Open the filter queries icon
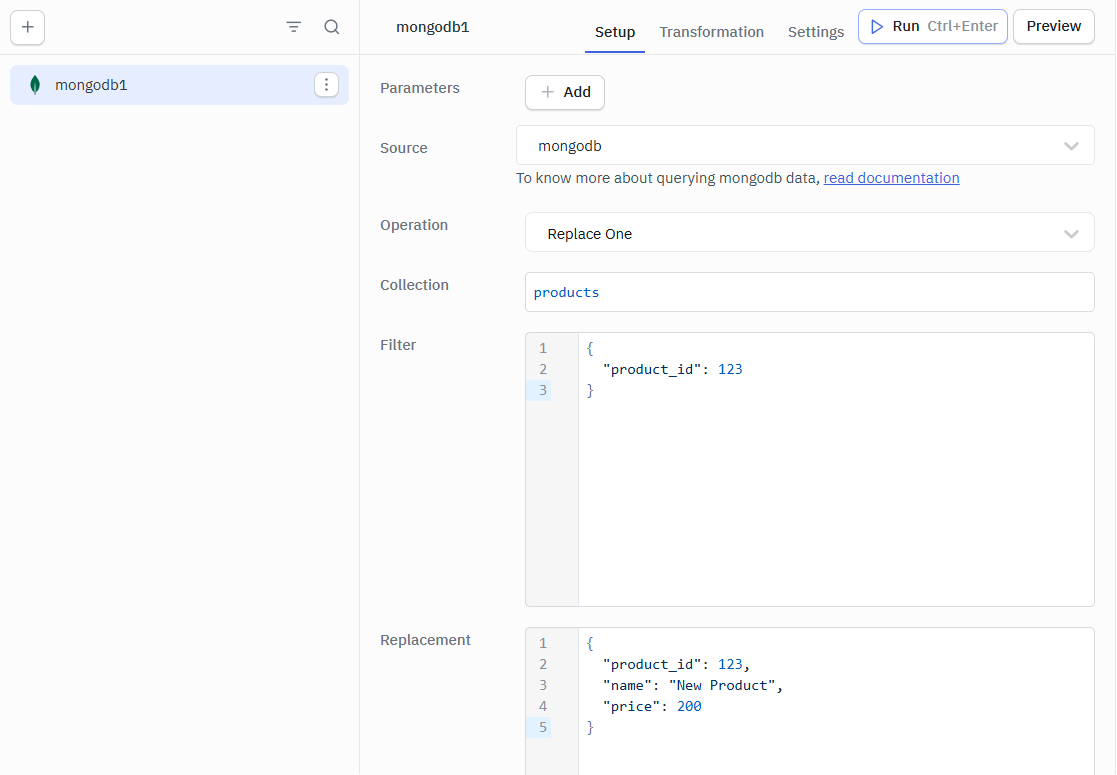This screenshot has width=1117, height=775. (x=293, y=27)
